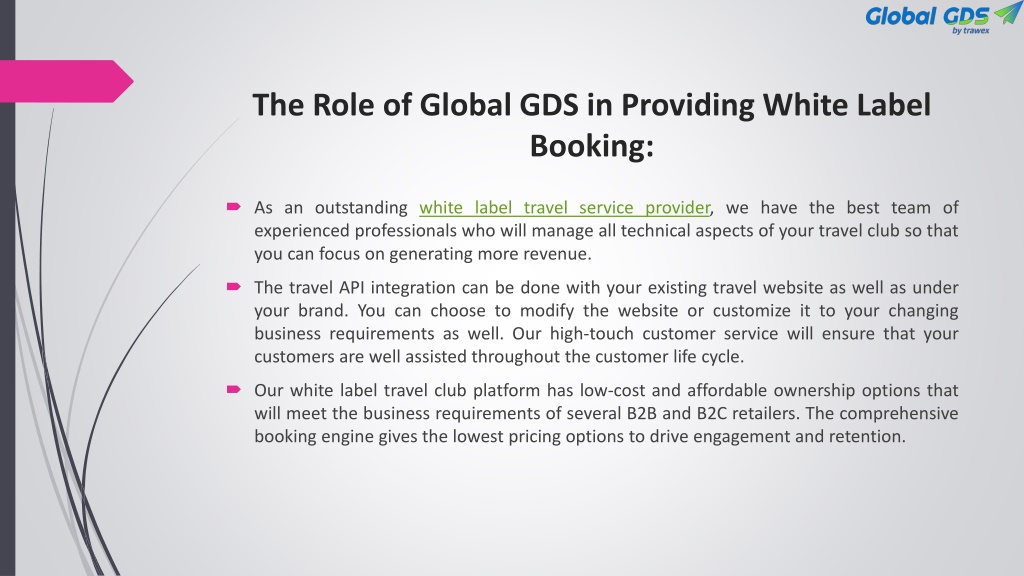The height and width of the screenshot is (576, 1024).
Task: Click the pink bullet beside "As an outstanding"
Action: tap(234, 207)
